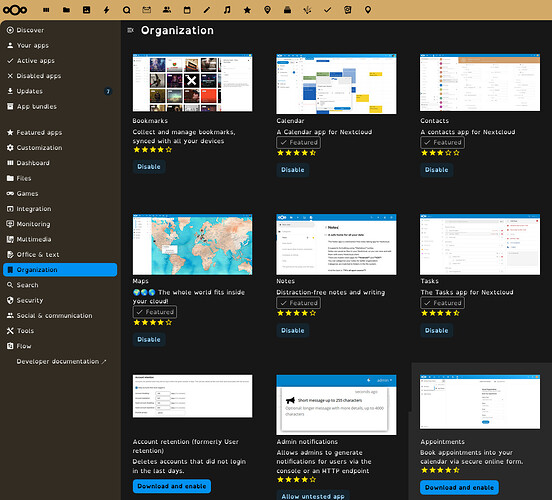Select Security category
552x500 pixels.
[x=60, y=300]
